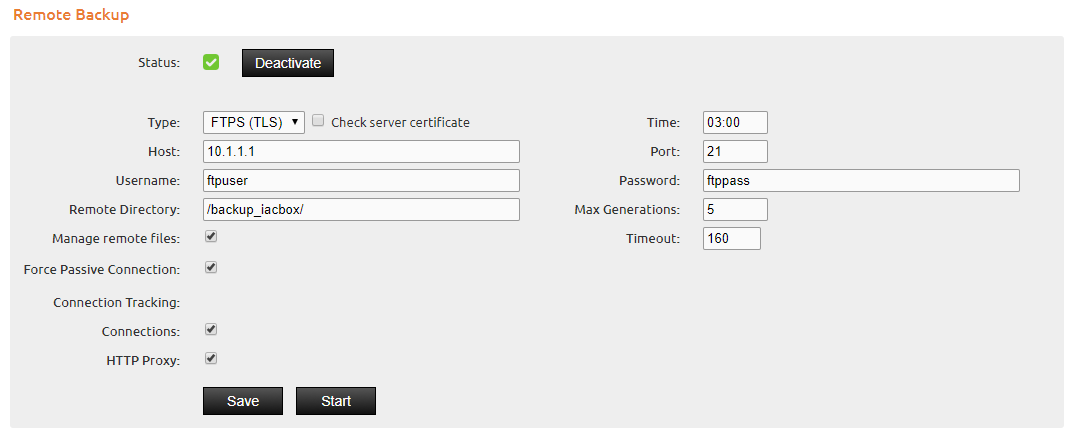Start the remote backup now
This screenshot has width=1074, height=438.
pyautogui.click(x=336, y=401)
